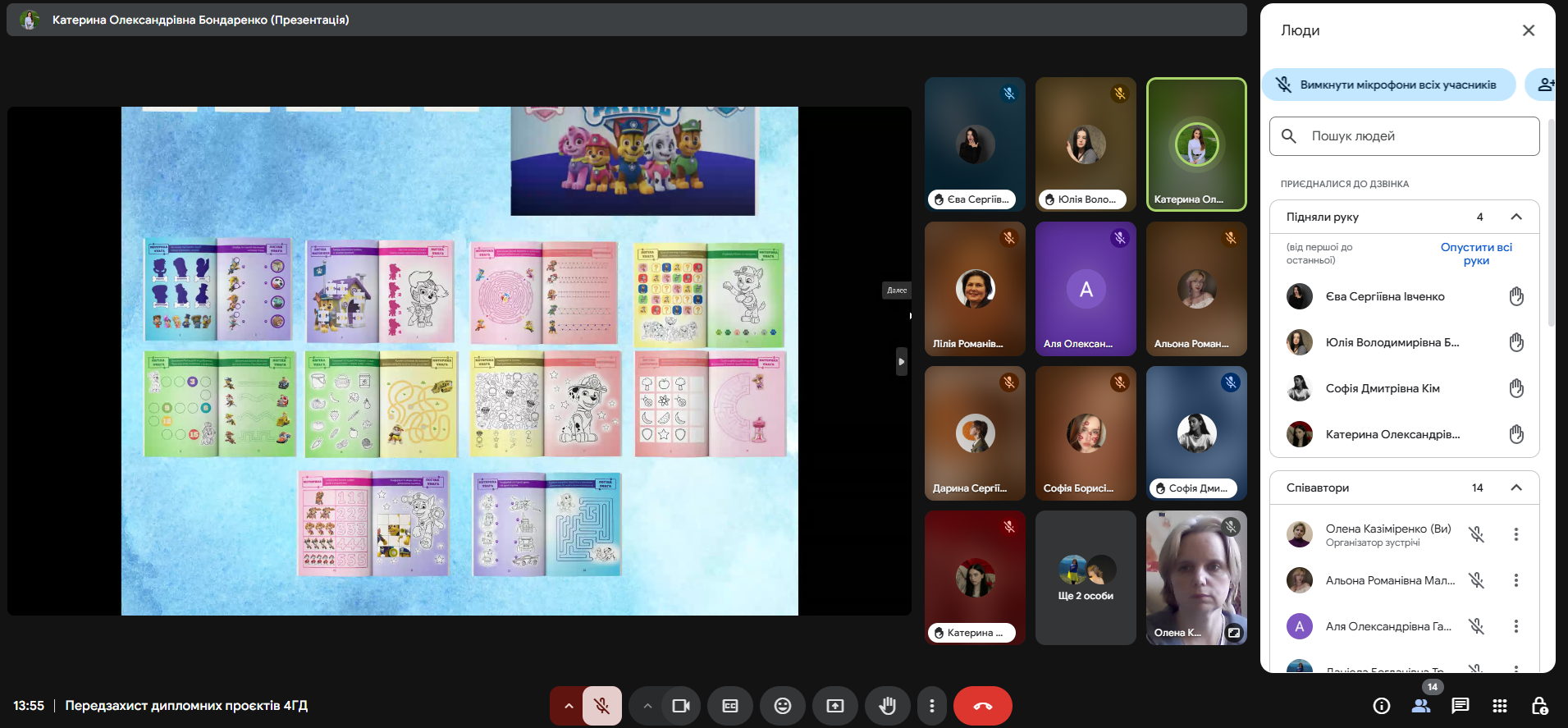The width and height of the screenshot is (1568, 728).
Task: Click Опустити всі руки link
Action: coord(1476,254)
